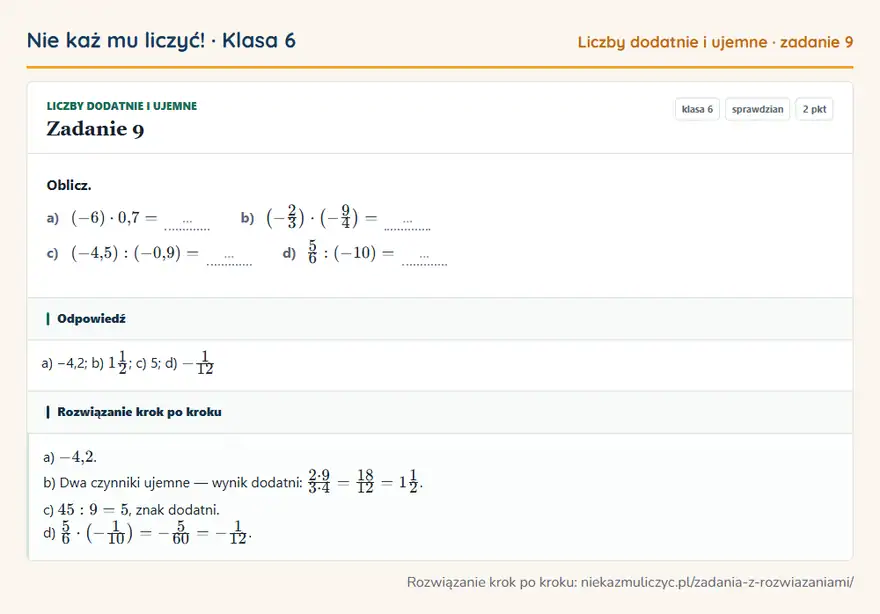Click the expression (−4,5) : (−0,9)

pos(126,253)
